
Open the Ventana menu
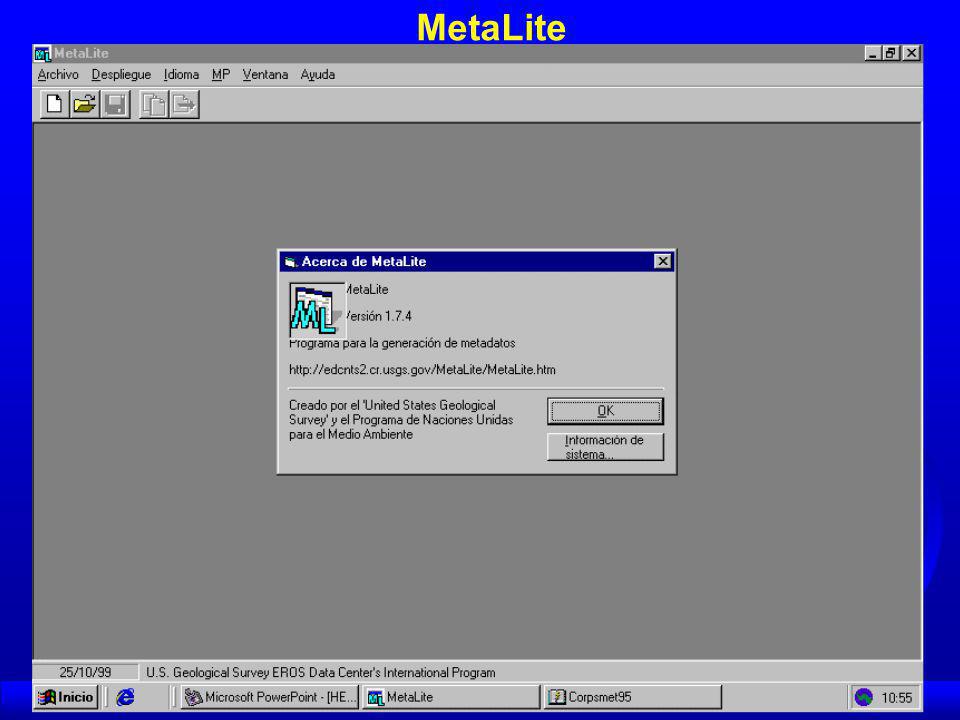coord(265,75)
